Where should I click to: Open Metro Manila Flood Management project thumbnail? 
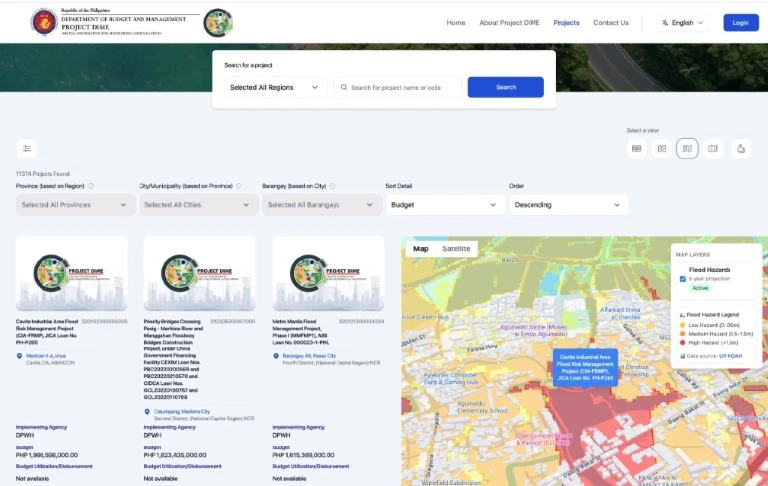pyautogui.click(x=328, y=274)
